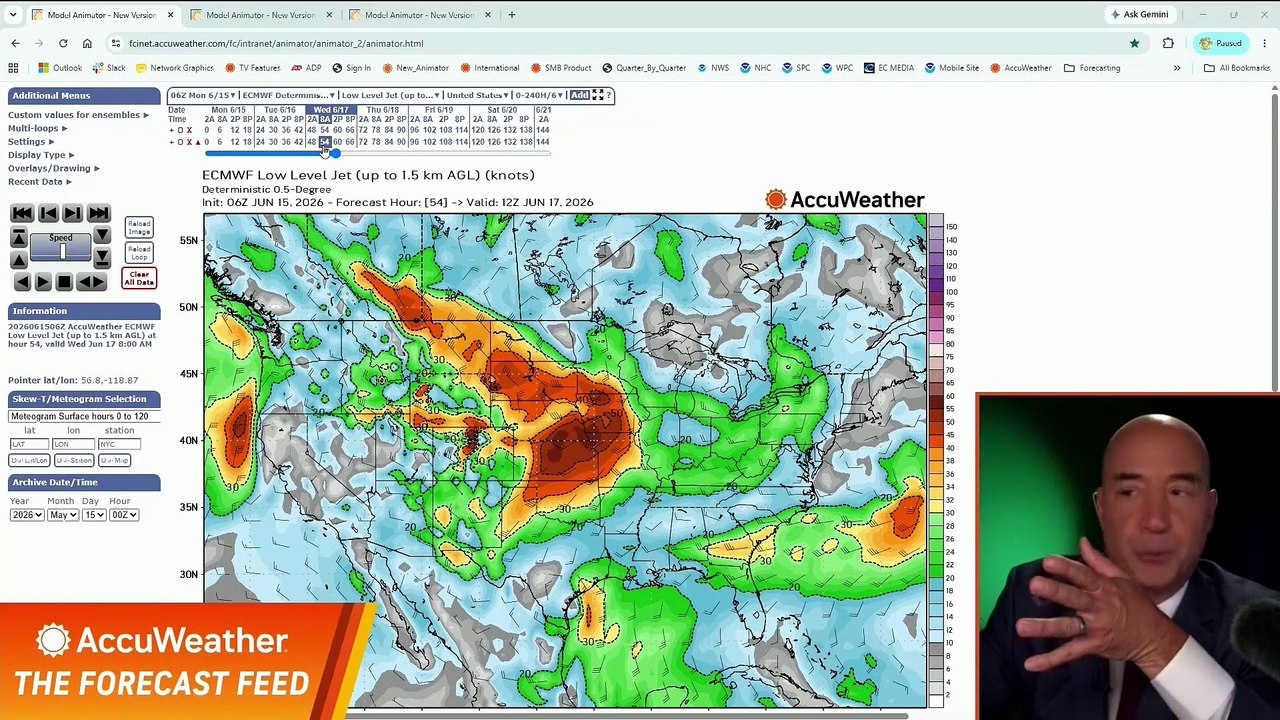Reload the page in browser
This screenshot has width=1280, height=720.
click(63, 43)
